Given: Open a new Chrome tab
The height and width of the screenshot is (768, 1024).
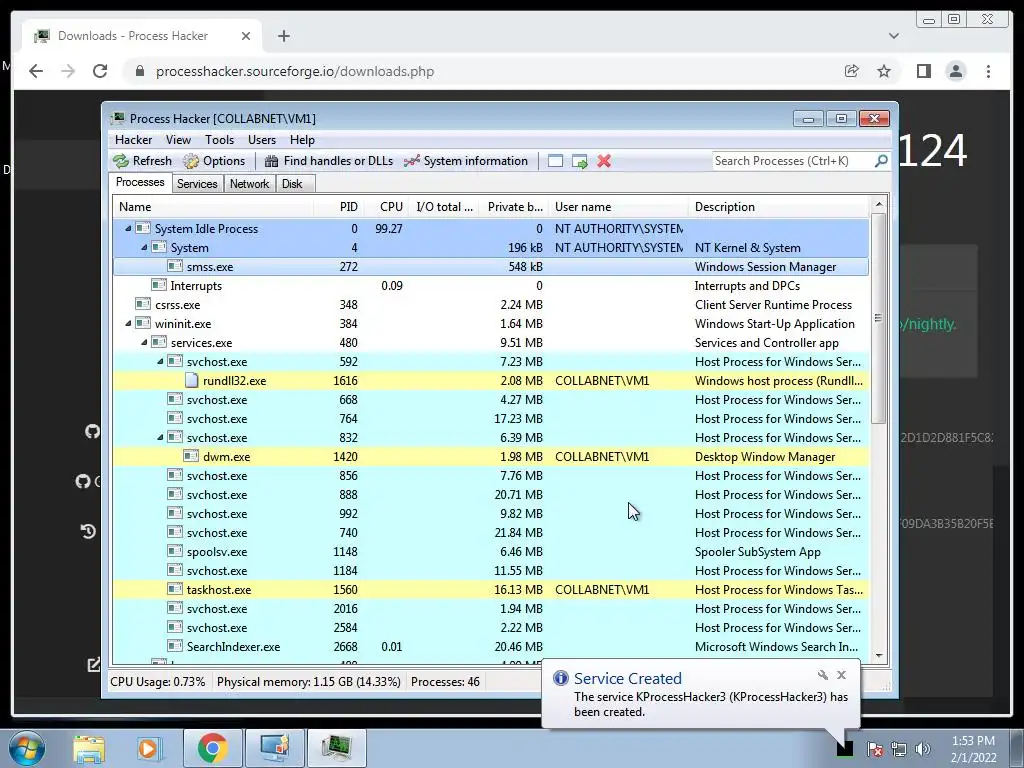Looking at the screenshot, I should click(283, 36).
